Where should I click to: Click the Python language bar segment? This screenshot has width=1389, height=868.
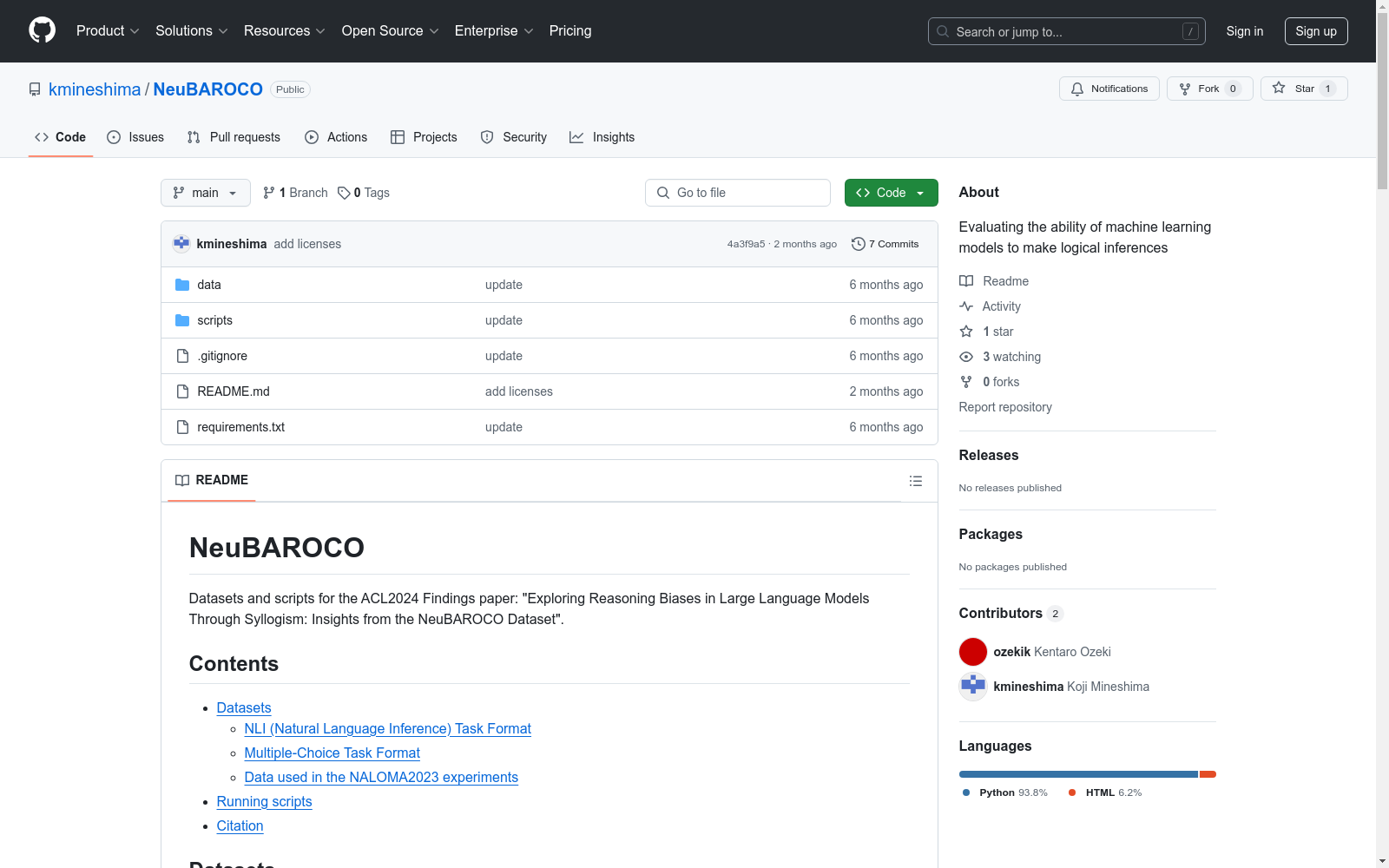point(1078,774)
